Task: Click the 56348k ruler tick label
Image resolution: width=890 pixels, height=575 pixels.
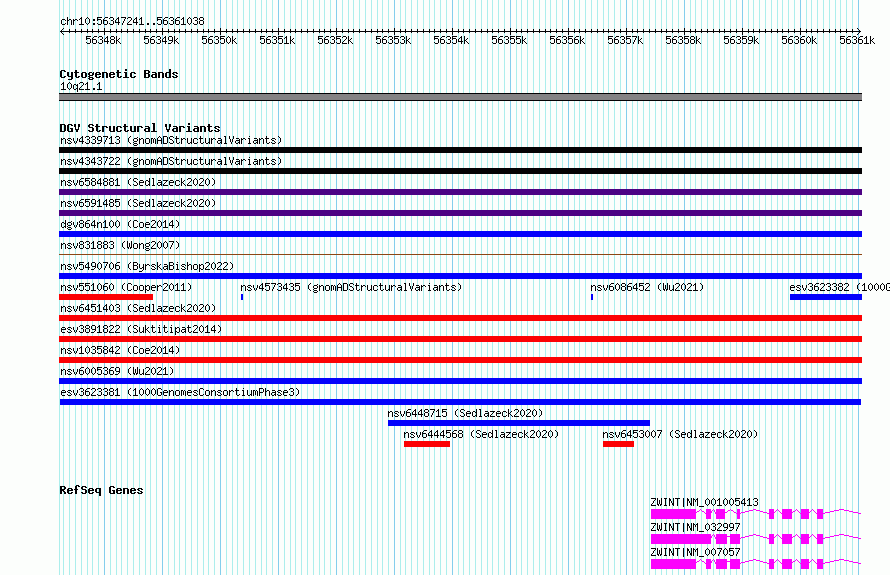Action: click(103, 40)
